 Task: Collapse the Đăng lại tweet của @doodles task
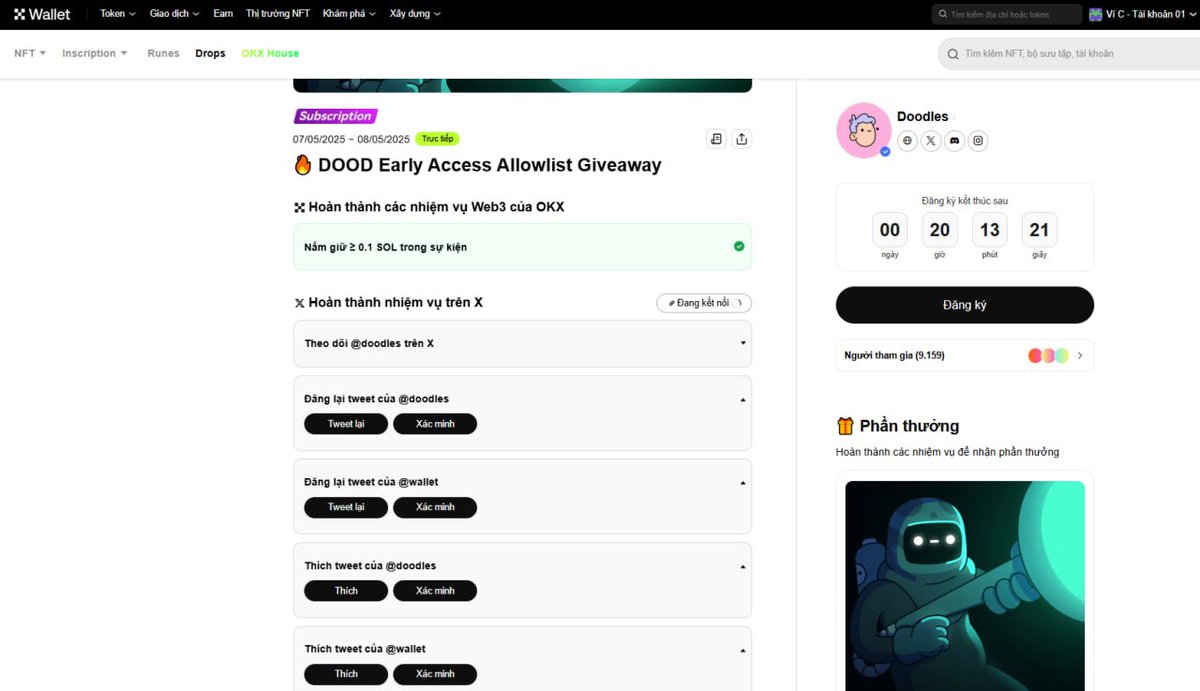[743, 399]
